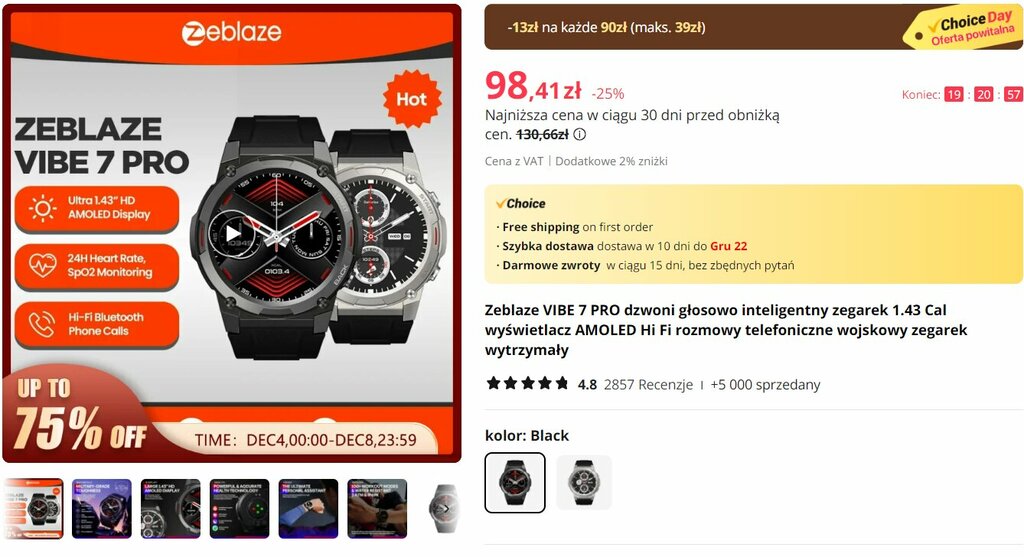Image resolution: width=1024 pixels, height=557 pixels.
Task: Select the silver color watch swatch
Action: [x=584, y=483]
